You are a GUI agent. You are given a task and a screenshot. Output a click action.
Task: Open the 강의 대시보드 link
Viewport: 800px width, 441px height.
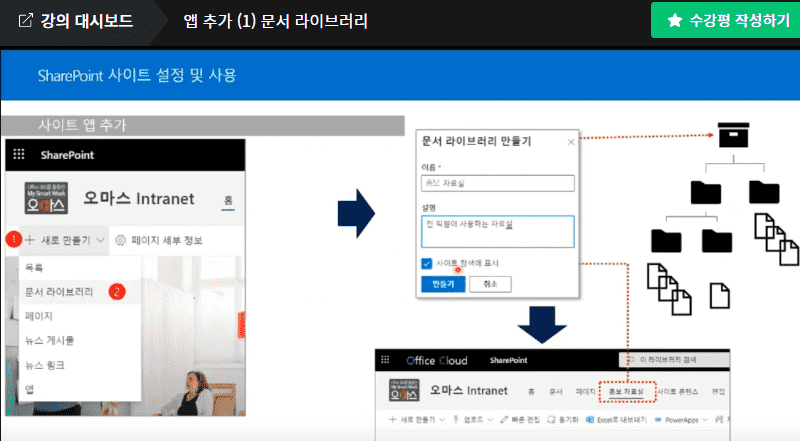(76, 21)
